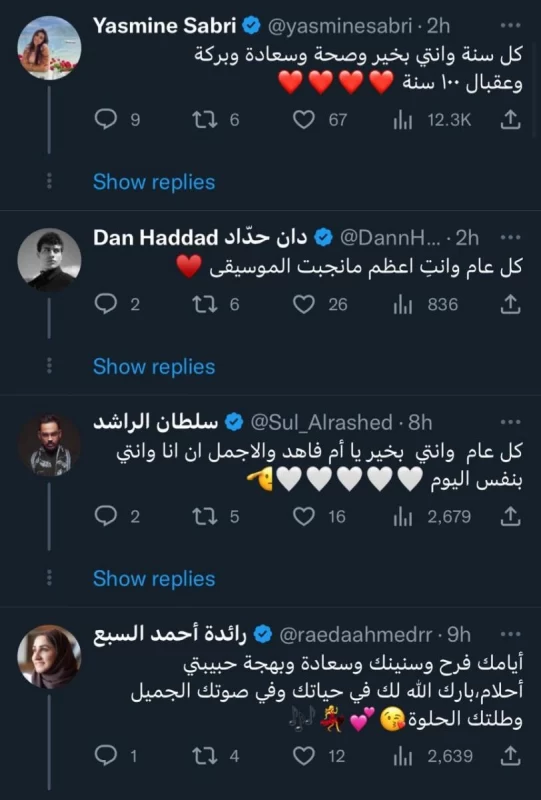Open @yasminesabri profile handle
This screenshot has width=541, height=800.
tap(339, 26)
